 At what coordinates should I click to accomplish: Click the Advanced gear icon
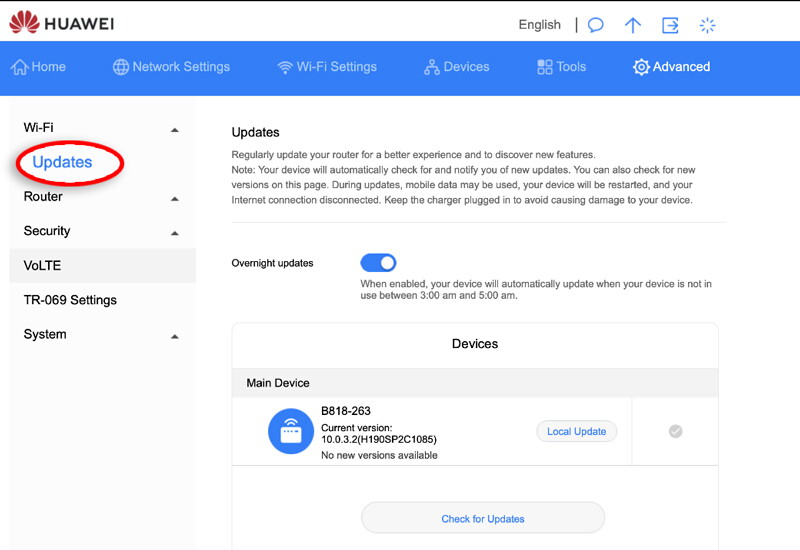pyautogui.click(x=641, y=67)
